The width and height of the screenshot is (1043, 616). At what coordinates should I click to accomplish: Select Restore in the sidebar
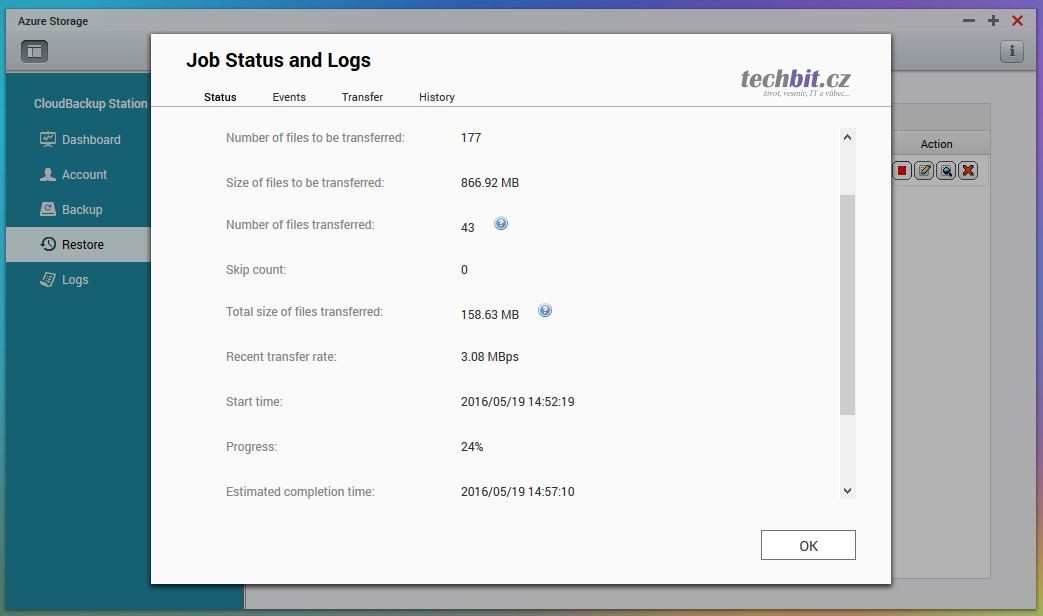(x=82, y=245)
